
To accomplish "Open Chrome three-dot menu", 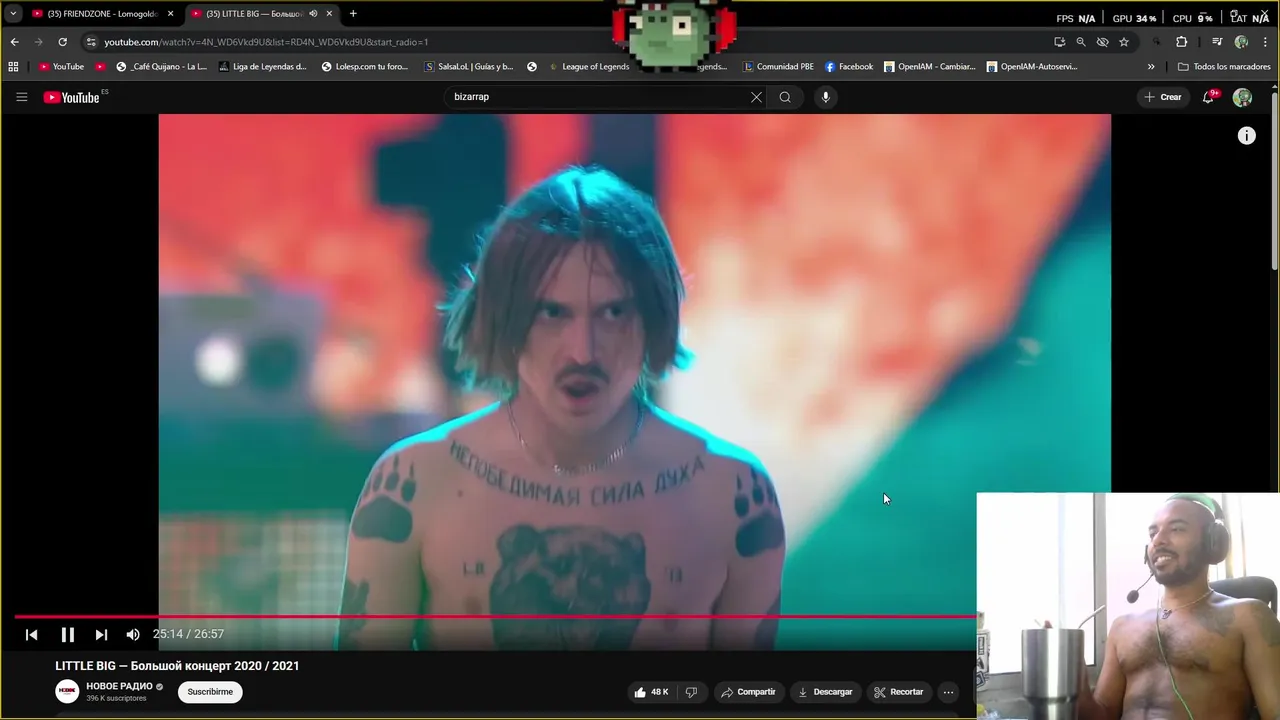I will (1265, 42).
